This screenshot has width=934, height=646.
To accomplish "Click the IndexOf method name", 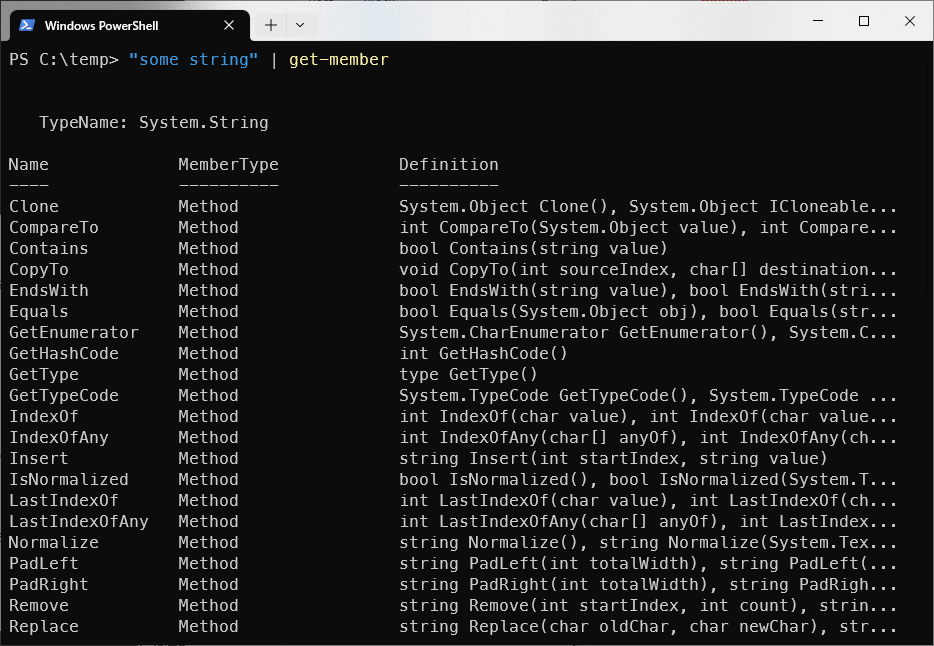I will pos(43,417).
